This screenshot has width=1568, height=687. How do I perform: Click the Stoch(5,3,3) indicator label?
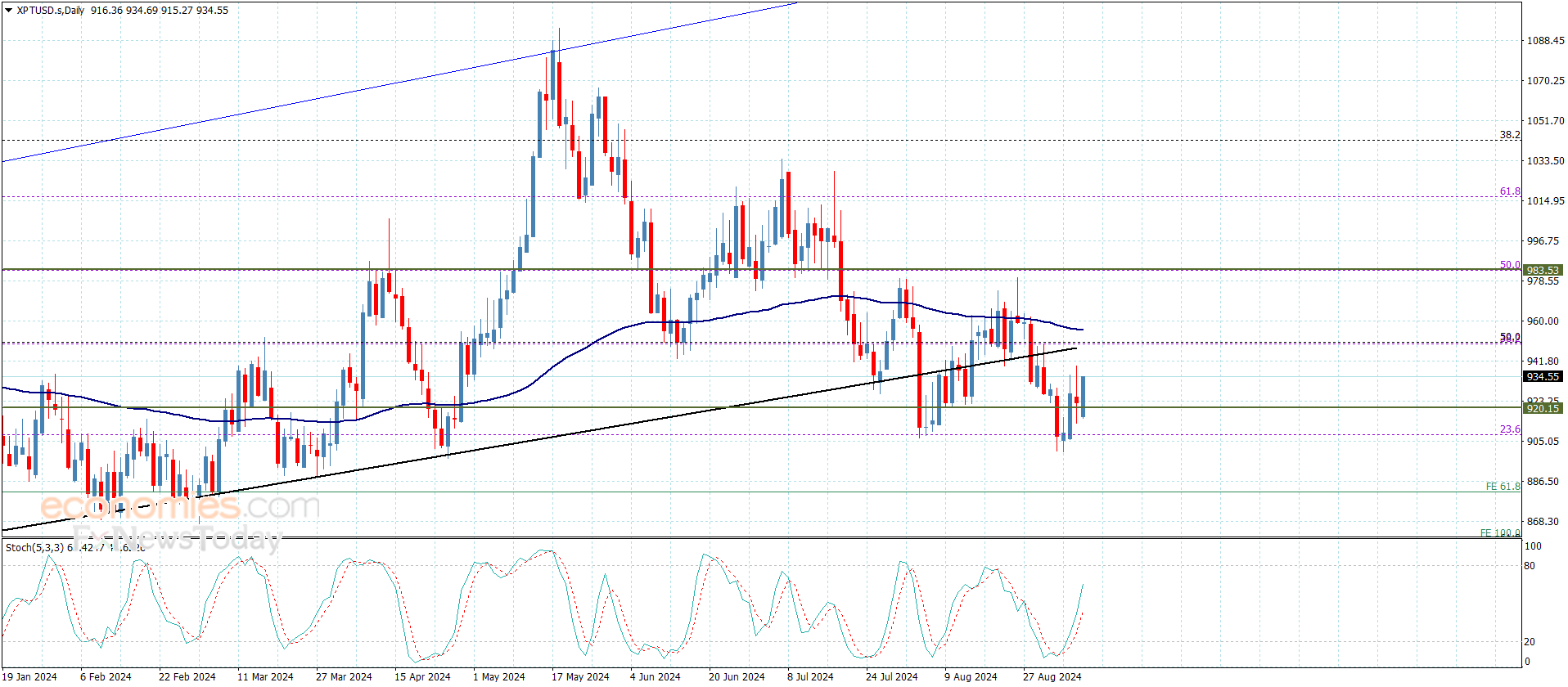(34, 548)
